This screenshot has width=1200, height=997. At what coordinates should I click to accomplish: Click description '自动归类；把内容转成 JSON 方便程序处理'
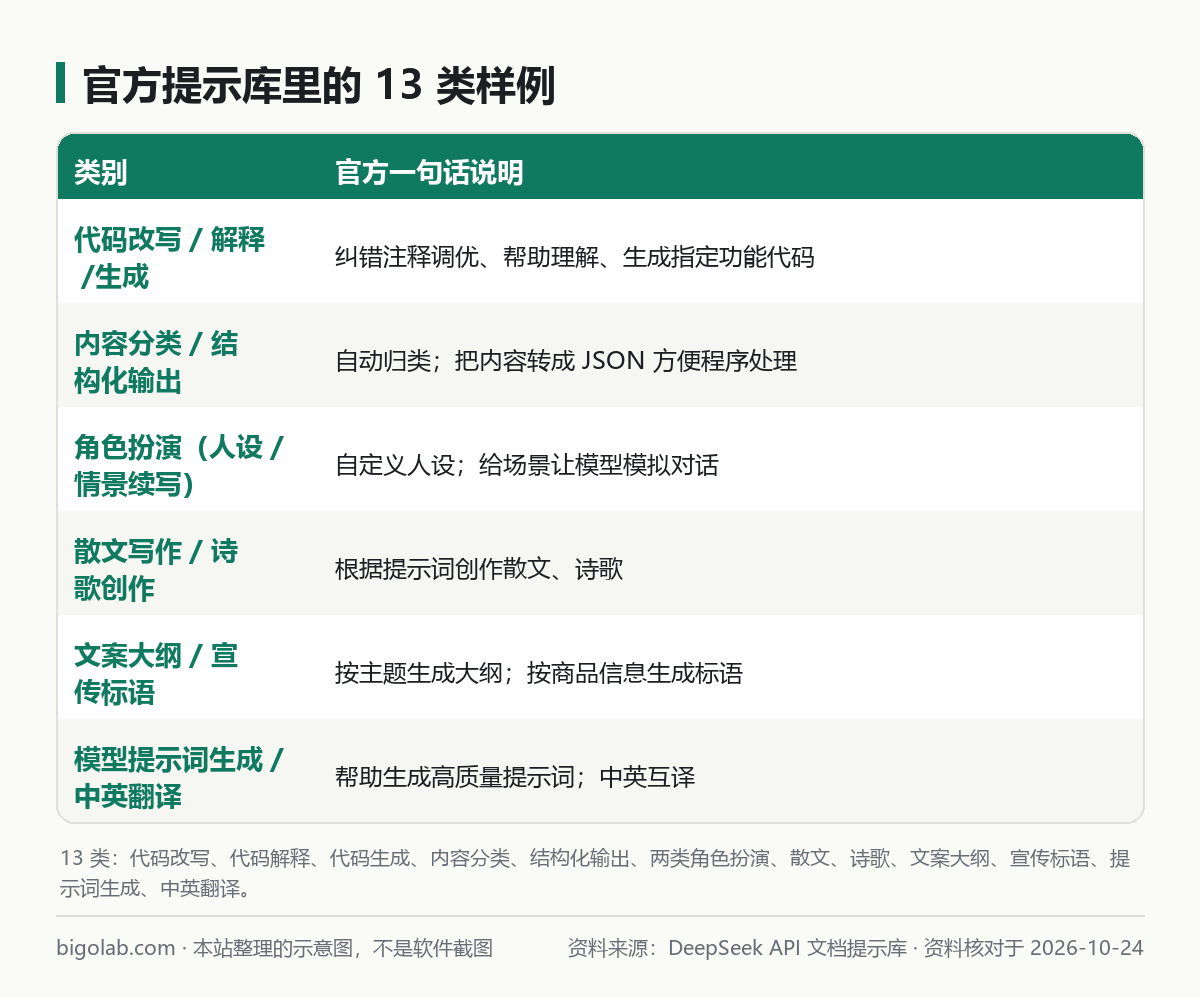tap(566, 362)
